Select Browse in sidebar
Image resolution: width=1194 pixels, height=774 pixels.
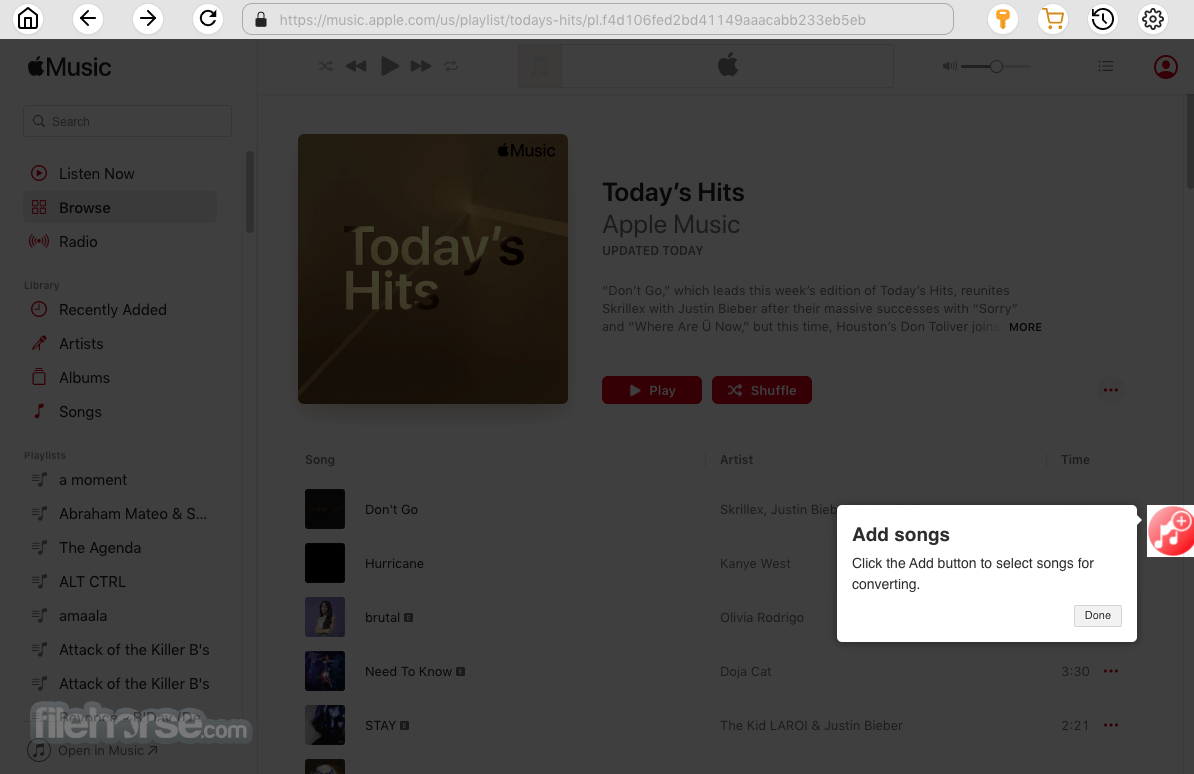point(120,208)
